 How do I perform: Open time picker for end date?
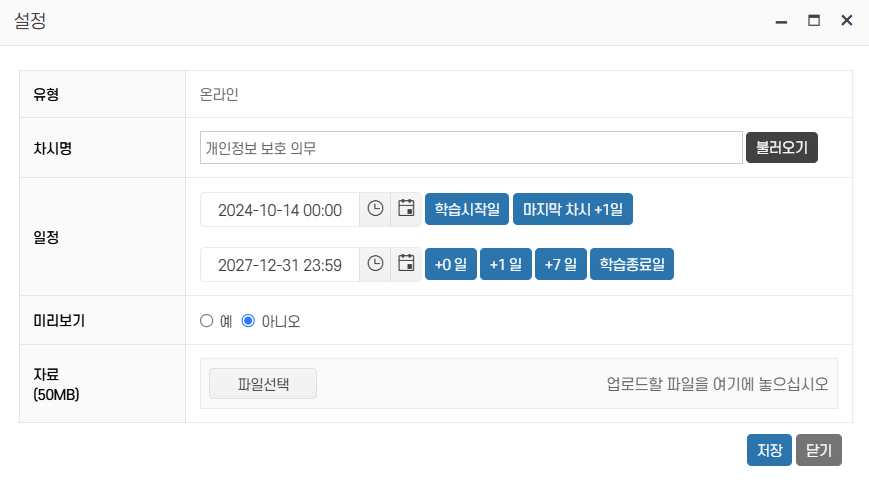(x=375, y=264)
